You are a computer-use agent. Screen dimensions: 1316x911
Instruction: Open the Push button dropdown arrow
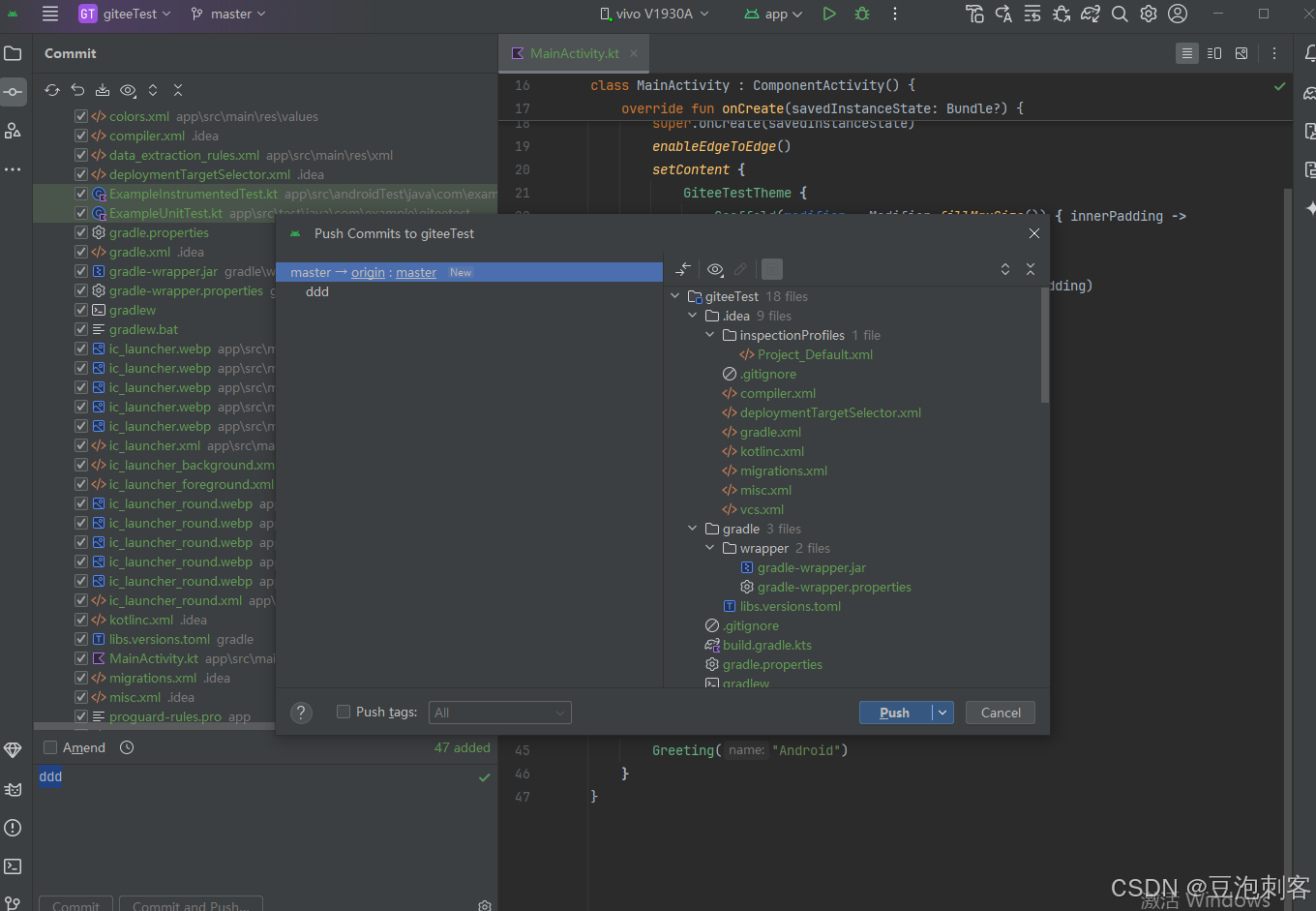[943, 713]
